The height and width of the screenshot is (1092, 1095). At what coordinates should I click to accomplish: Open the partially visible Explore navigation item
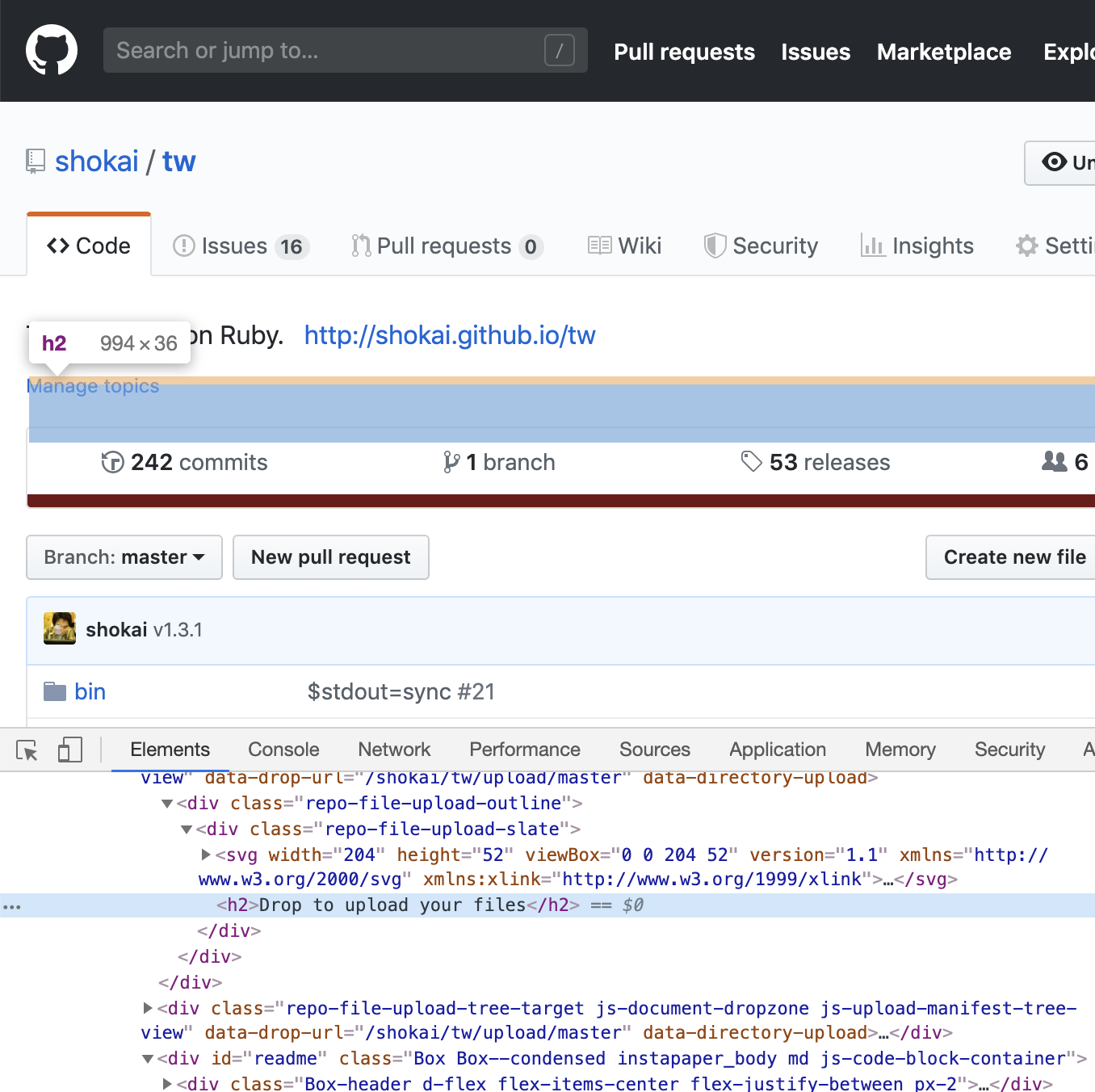pyautogui.click(x=1069, y=52)
